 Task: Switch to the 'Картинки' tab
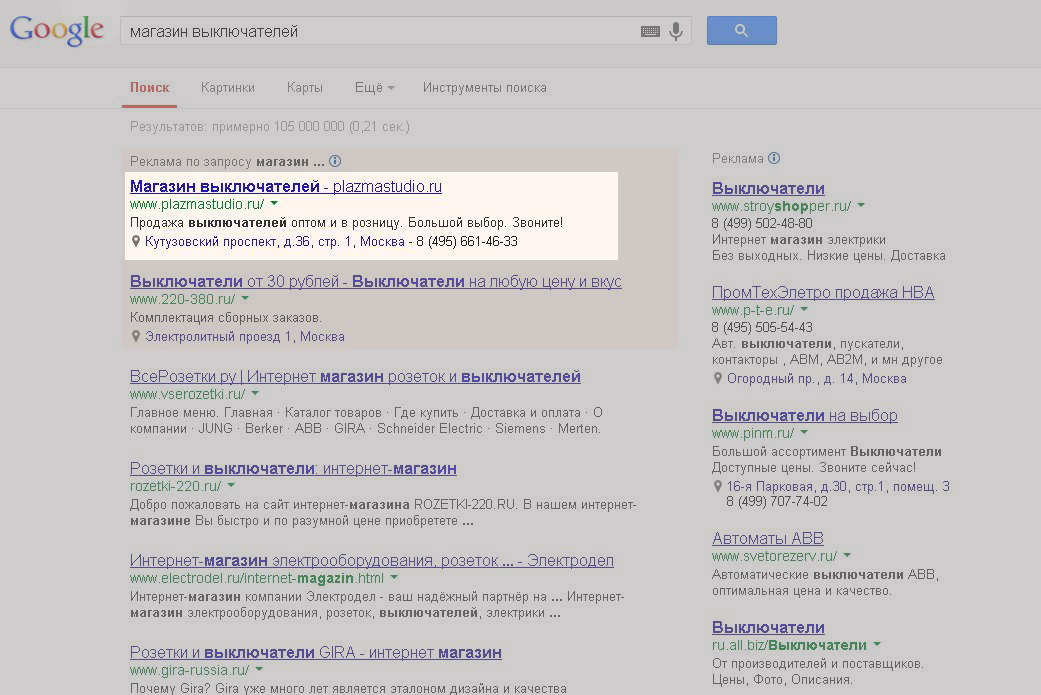point(228,88)
